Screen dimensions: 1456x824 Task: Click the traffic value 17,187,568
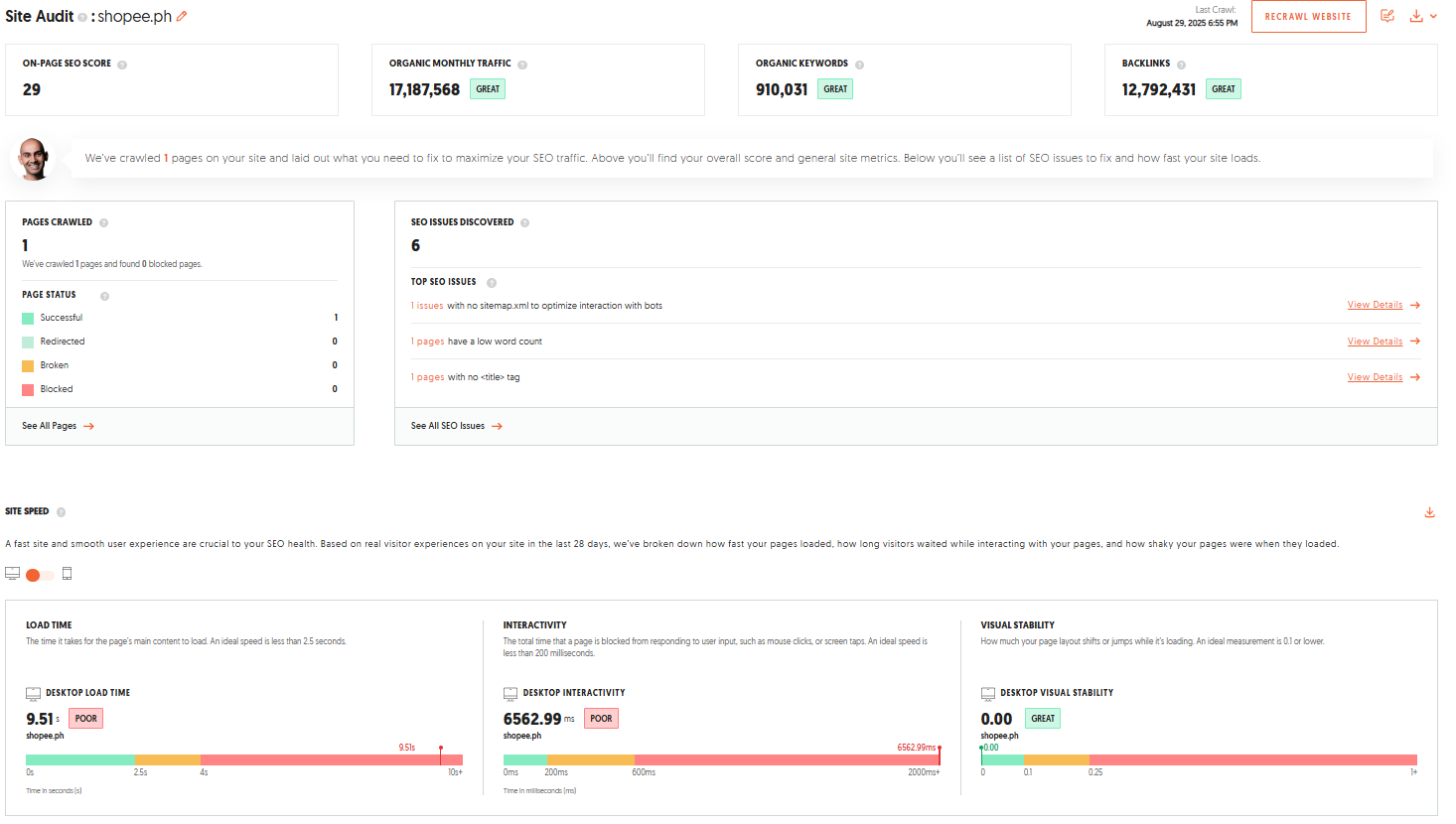(x=424, y=90)
